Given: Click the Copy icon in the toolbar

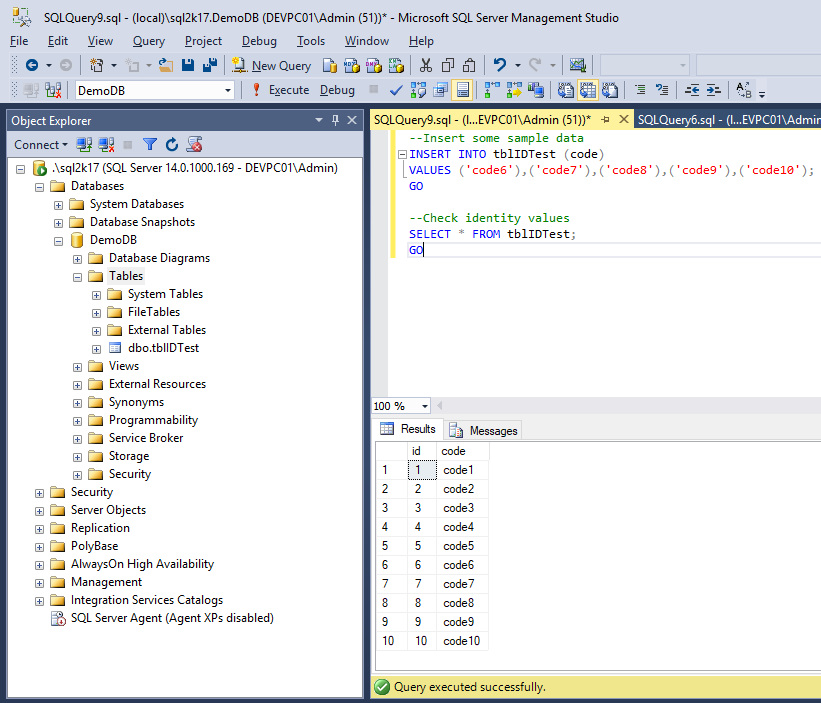Looking at the screenshot, I should (x=448, y=65).
